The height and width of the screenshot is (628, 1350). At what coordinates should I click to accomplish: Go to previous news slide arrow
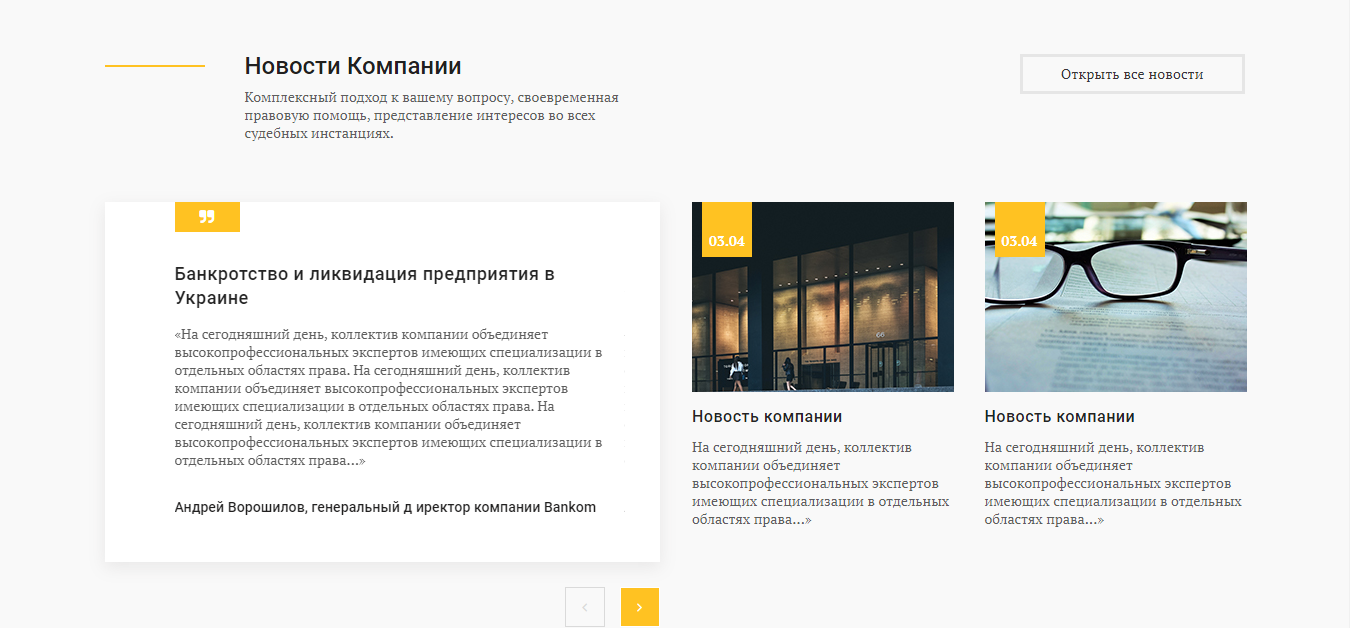pos(585,607)
